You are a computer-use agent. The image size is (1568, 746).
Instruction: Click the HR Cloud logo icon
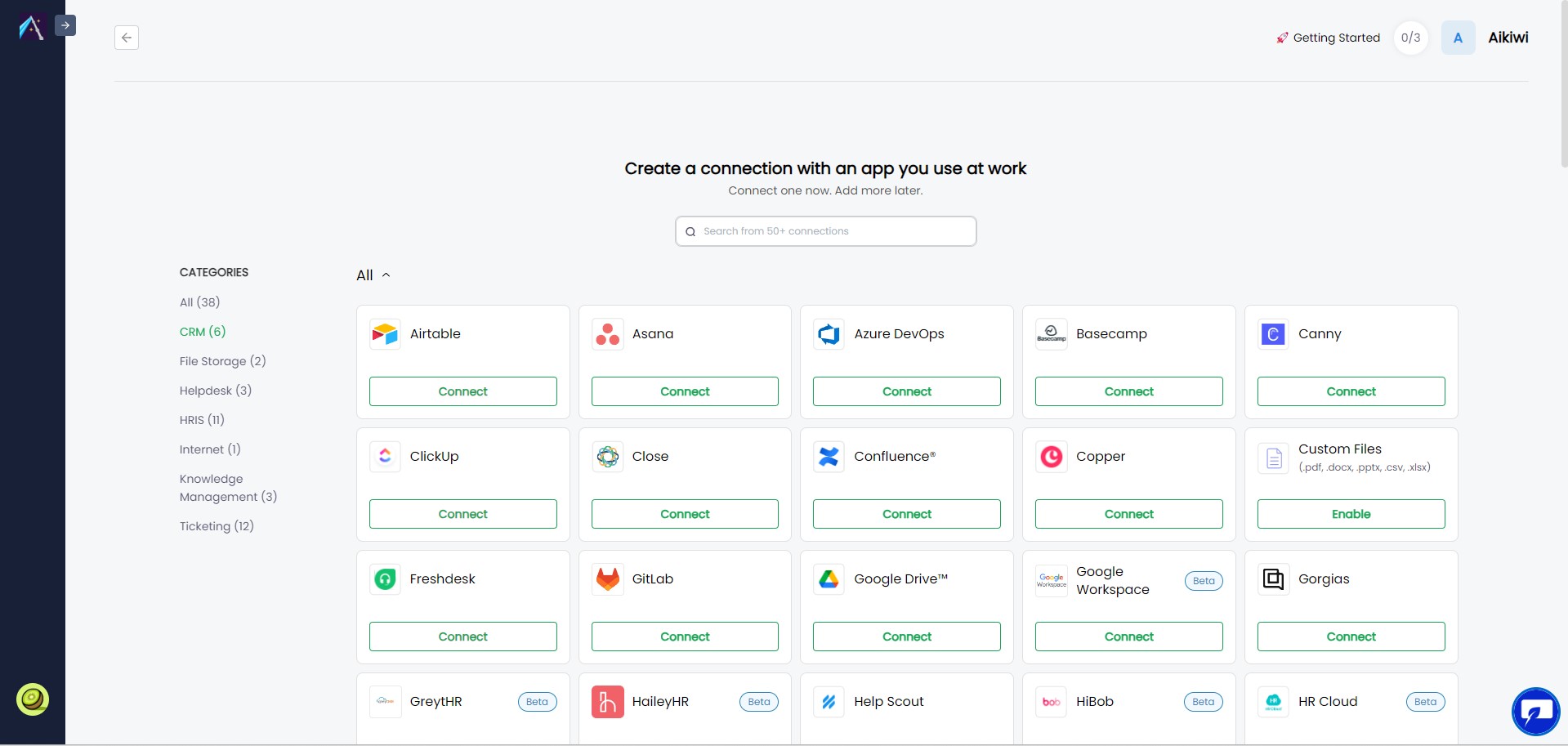tap(1273, 702)
